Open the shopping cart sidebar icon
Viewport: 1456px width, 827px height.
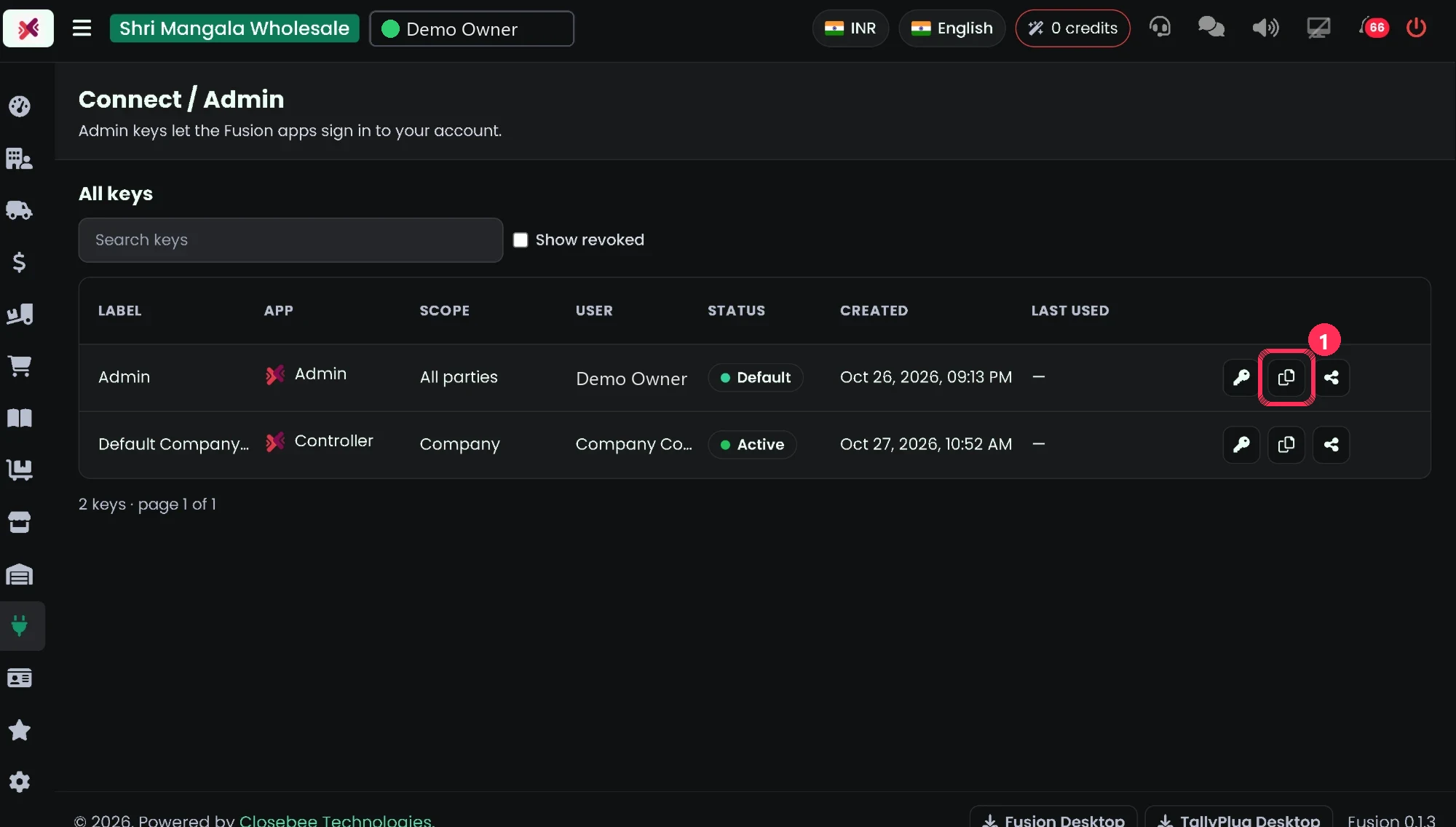click(20, 366)
